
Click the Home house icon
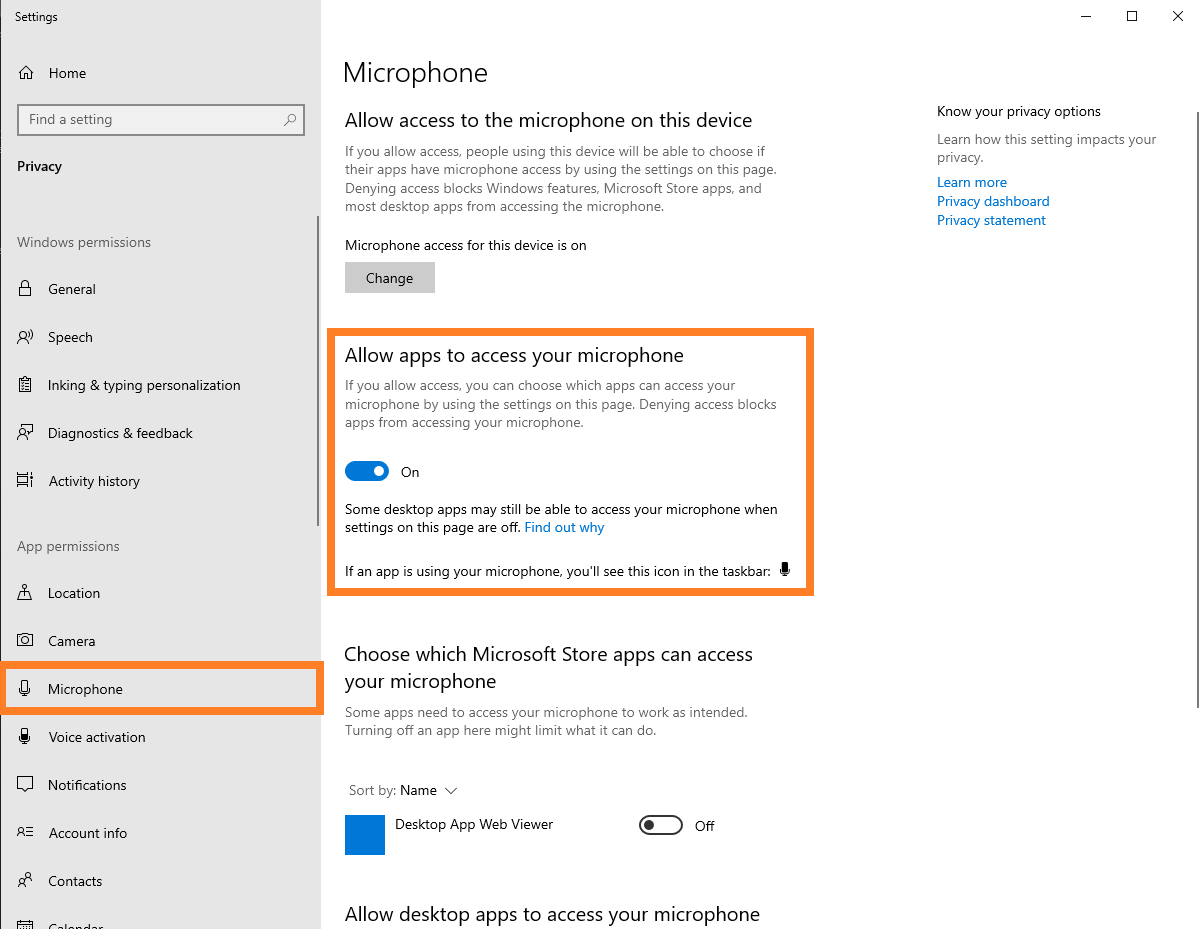26,73
